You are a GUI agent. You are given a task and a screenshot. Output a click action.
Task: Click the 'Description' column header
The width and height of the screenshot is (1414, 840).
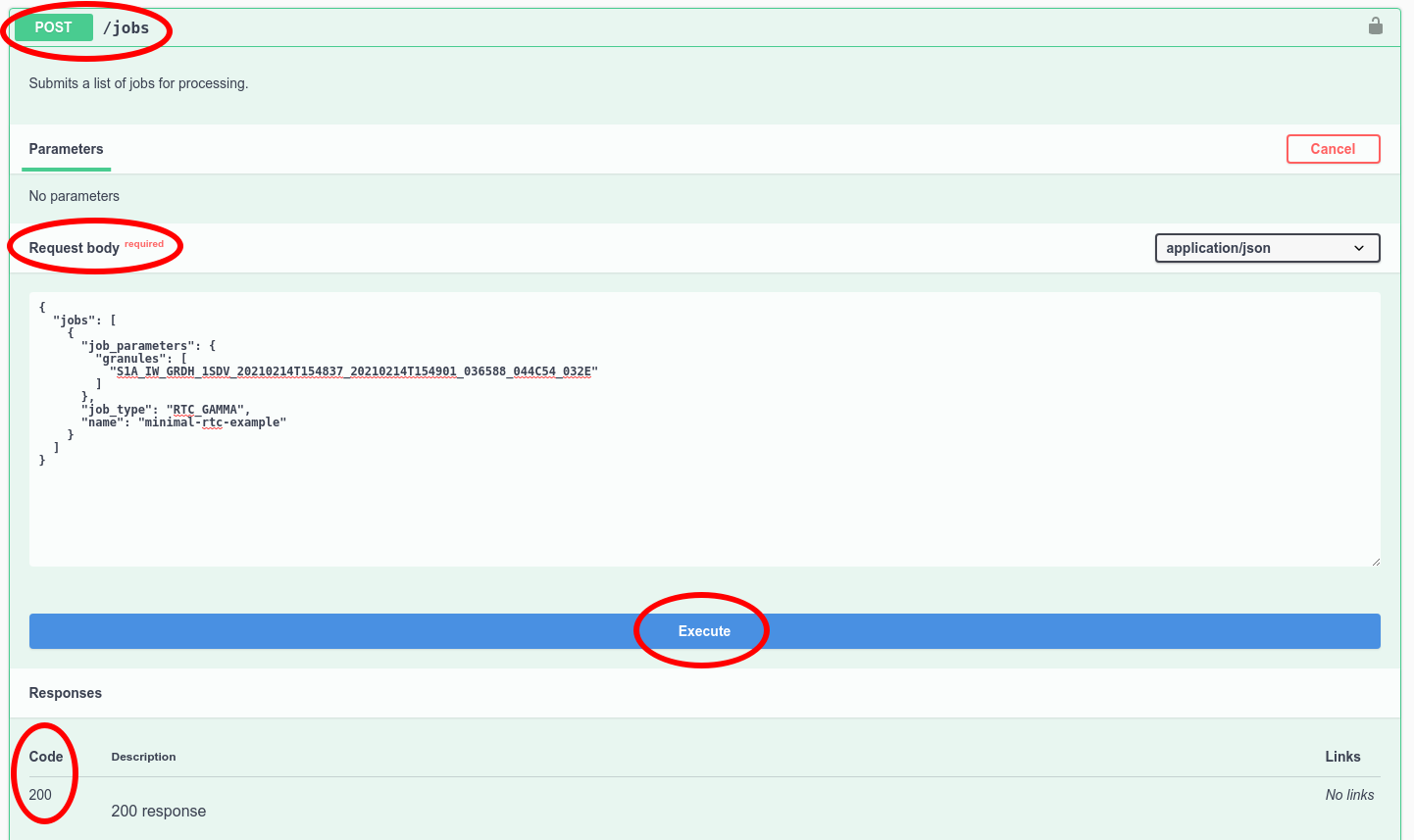pos(144,757)
